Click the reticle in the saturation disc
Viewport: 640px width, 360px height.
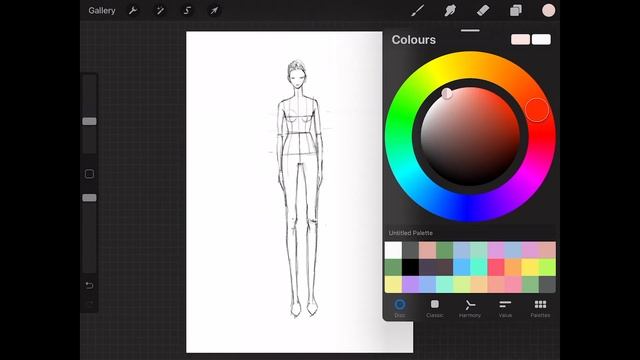coord(447,93)
